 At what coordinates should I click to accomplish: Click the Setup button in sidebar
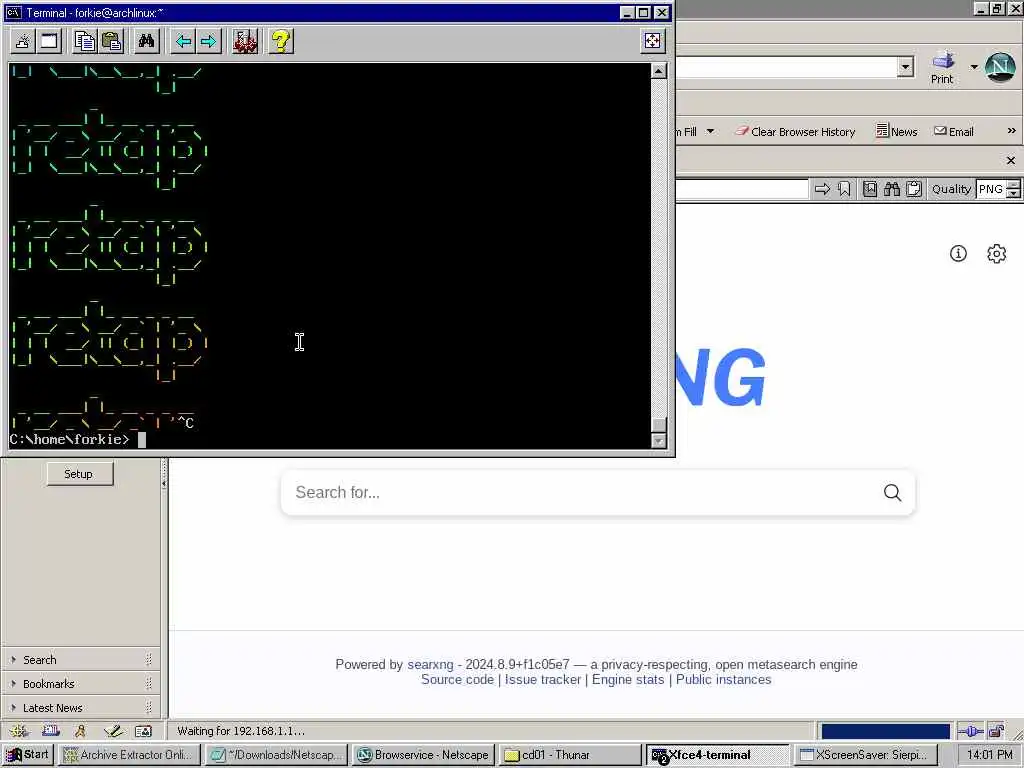point(80,474)
